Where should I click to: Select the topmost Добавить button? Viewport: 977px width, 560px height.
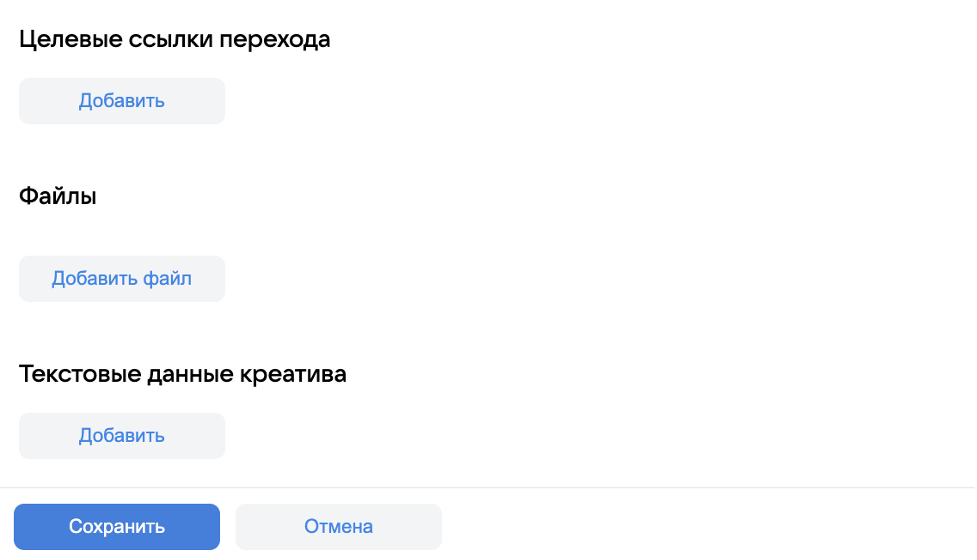click(x=122, y=101)
